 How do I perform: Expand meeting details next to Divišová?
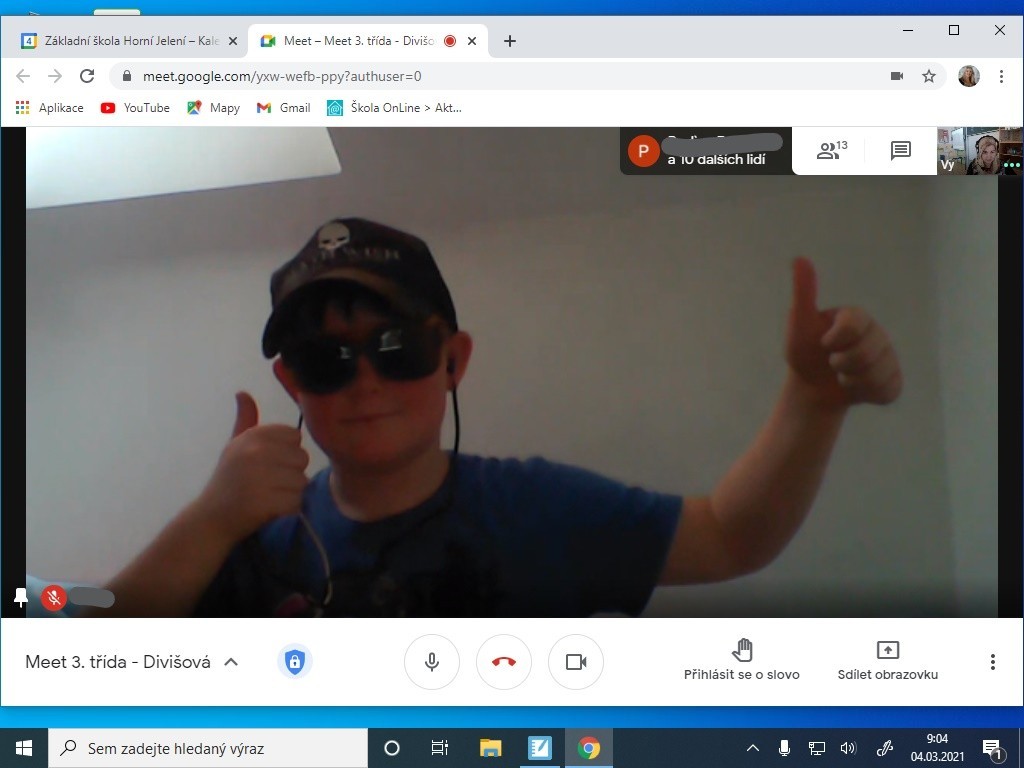tap(231, 662)
